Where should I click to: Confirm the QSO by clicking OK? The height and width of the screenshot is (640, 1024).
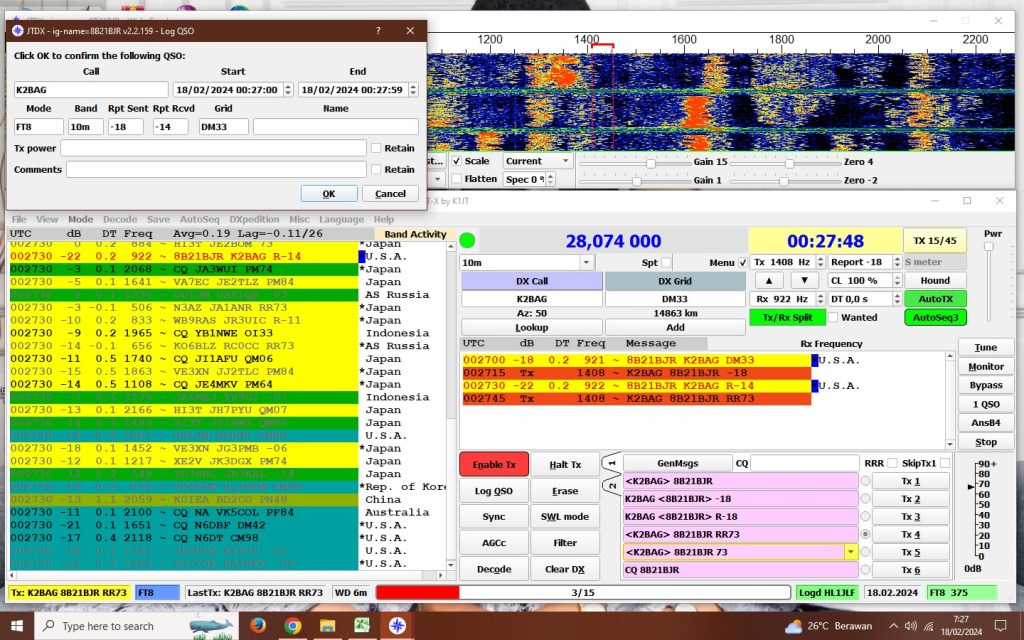(x=328, y=193)
